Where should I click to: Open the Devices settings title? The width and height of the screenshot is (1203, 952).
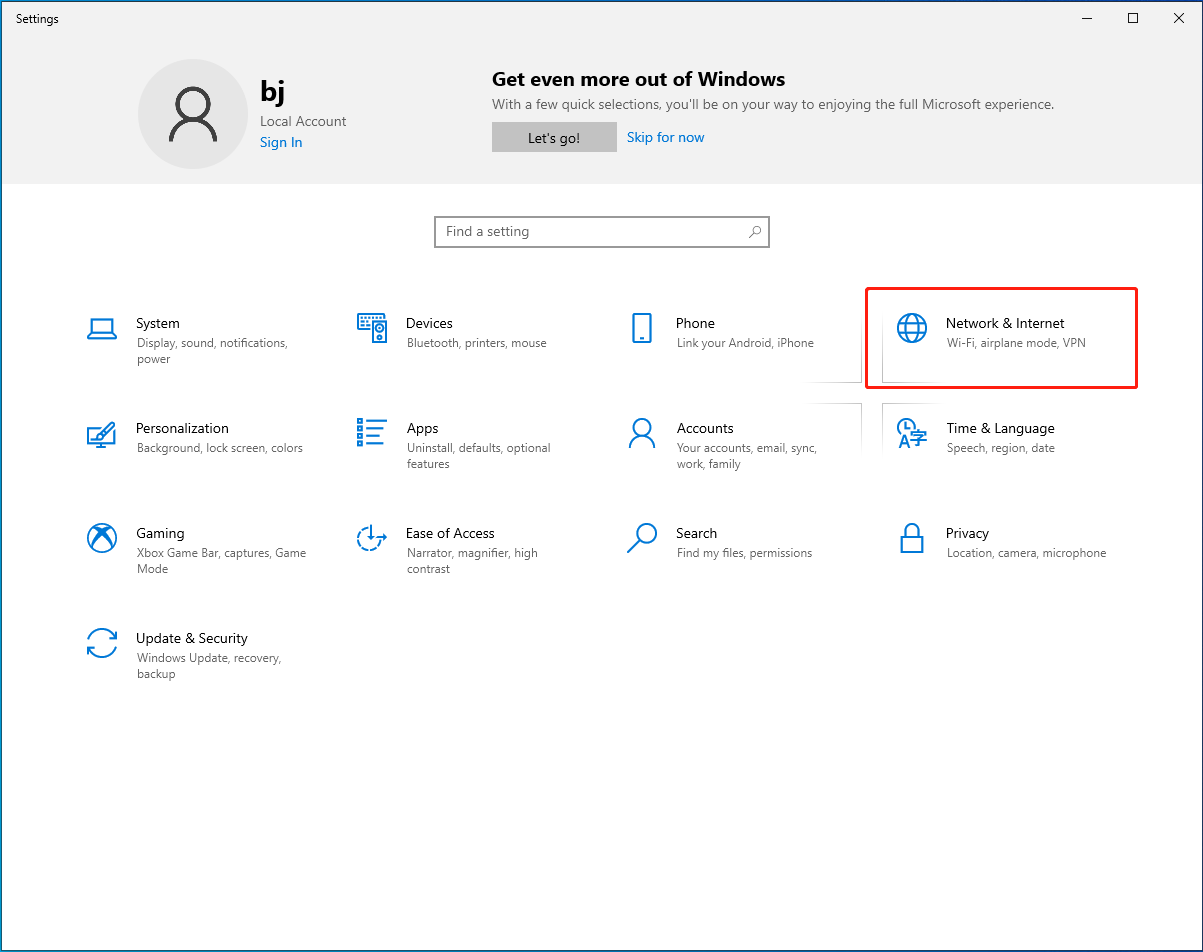pyautogui.click(x=430, y=324)
